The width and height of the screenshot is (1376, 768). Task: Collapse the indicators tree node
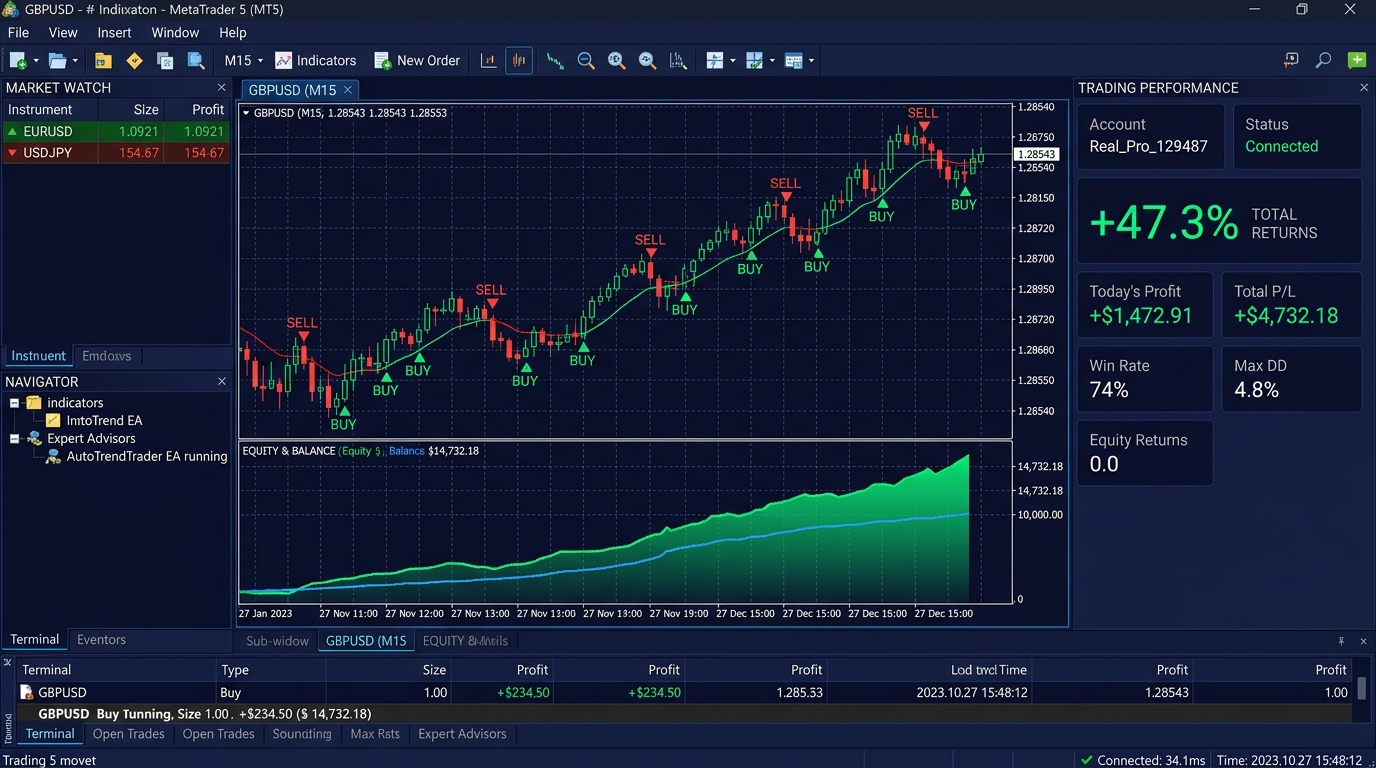(14, 403)
